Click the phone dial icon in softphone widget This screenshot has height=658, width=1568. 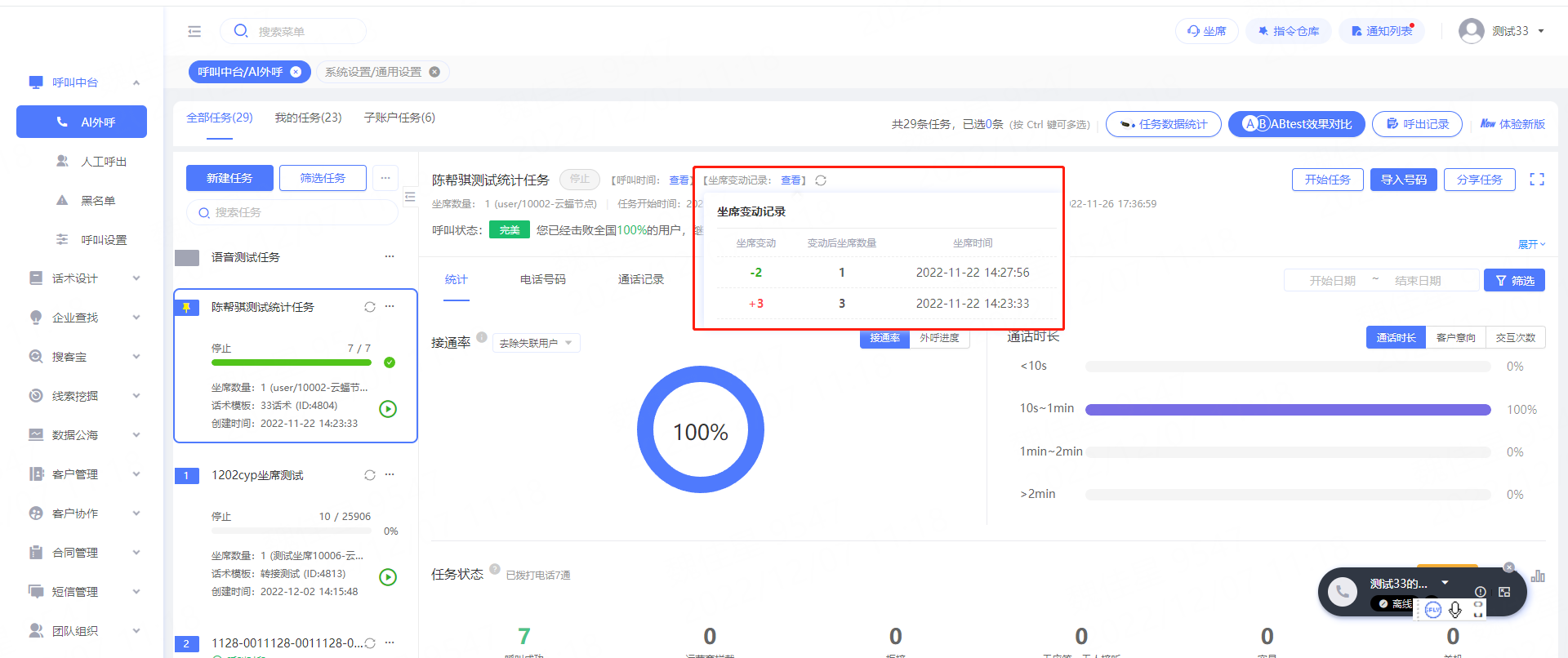(x=1342, y=592)
